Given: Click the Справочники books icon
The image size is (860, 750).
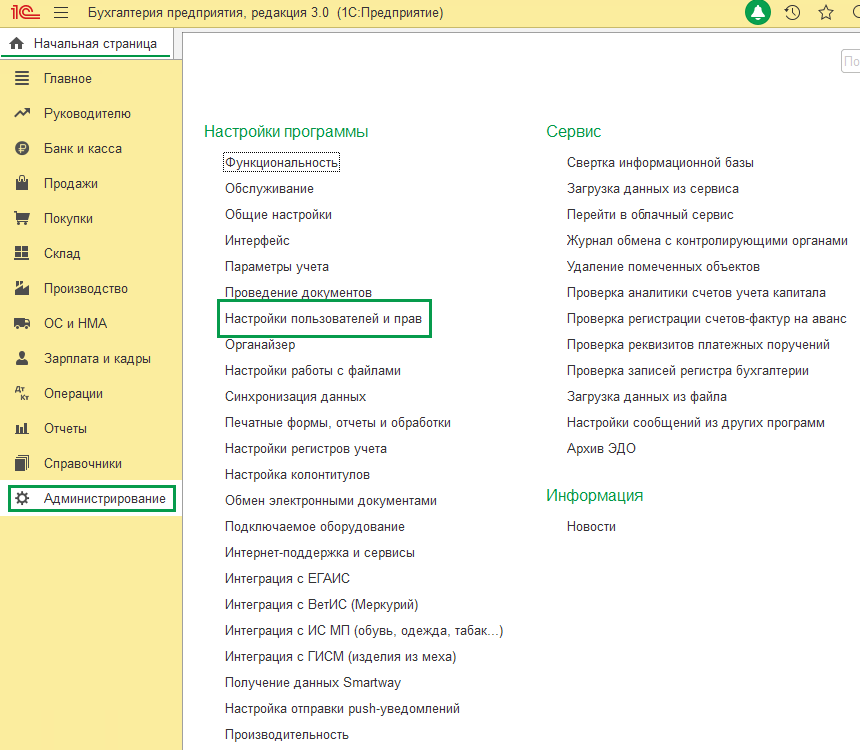Looking at the screenshot, I should tap(22, 463).
